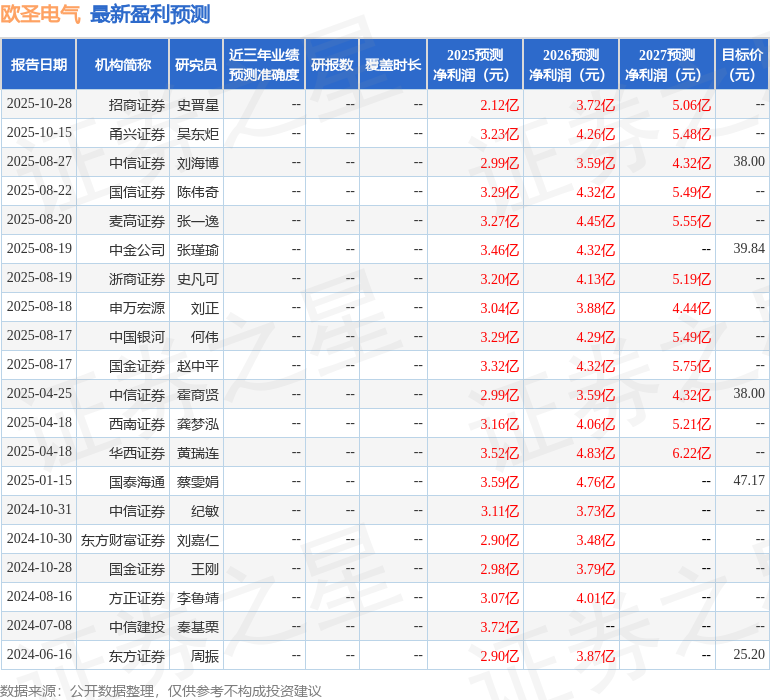Select analyst 秦基栗 in the table
The width and height of the screenshot is (770, 700).
[198, 627]
